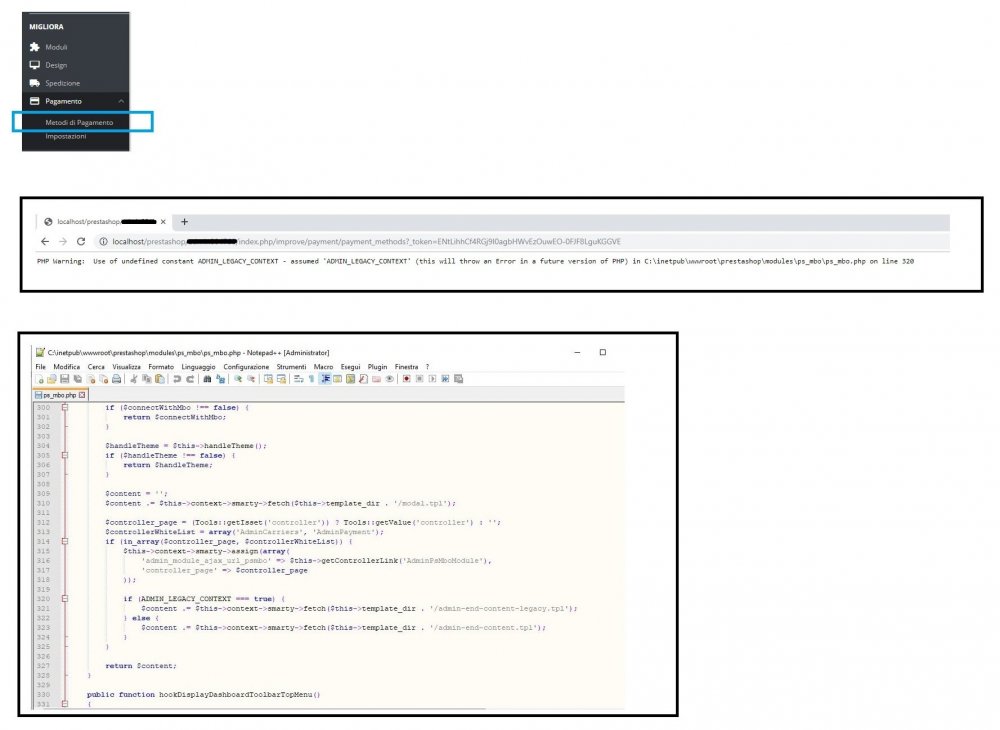Image resolution: width=1000 pixels, height=730 pixels.
Task: Close the localhost/prestashop browser tab
Action: click(x=163, y=222)
